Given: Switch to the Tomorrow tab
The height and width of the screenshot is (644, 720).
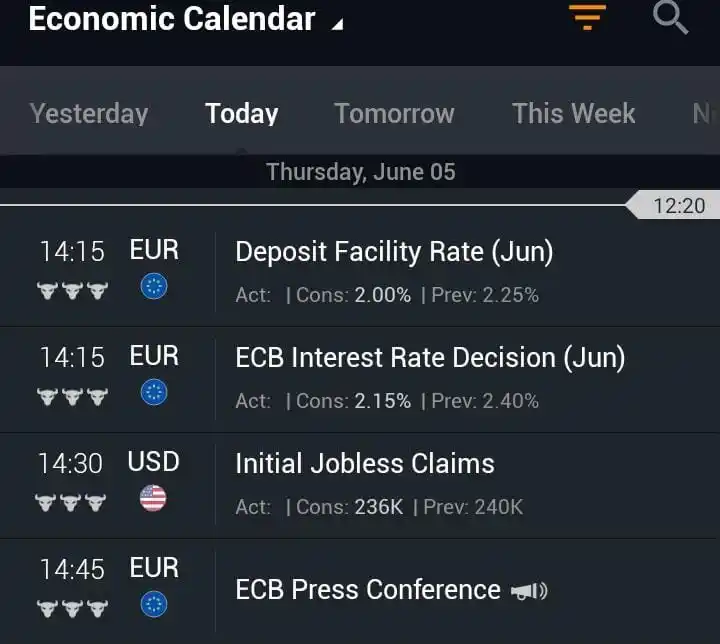Looking at the screenshot, I should (394, 113).
